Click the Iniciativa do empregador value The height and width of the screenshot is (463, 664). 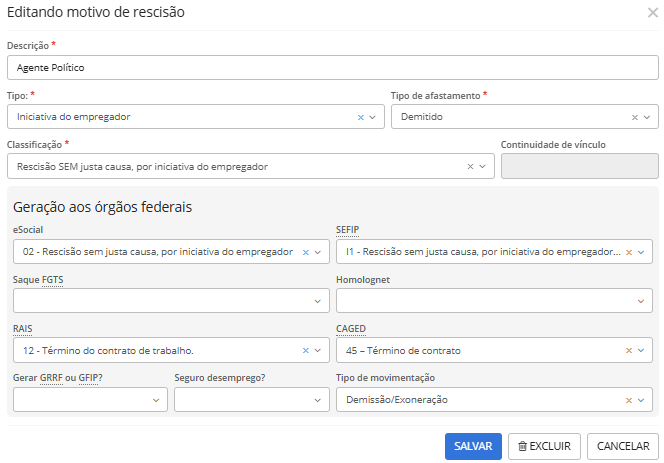74,116
